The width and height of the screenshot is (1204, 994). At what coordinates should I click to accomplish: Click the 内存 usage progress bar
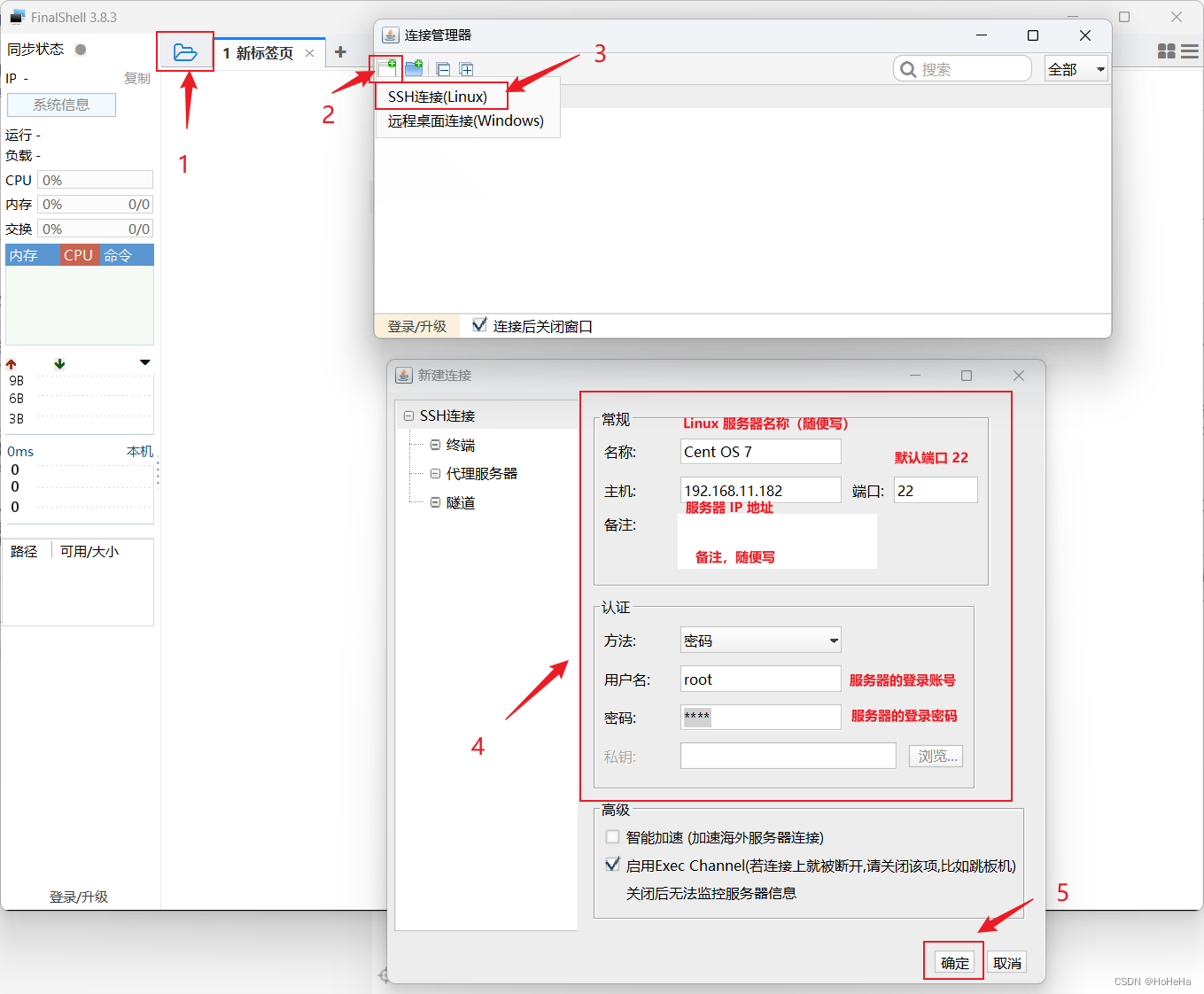(x=96, y=204)
